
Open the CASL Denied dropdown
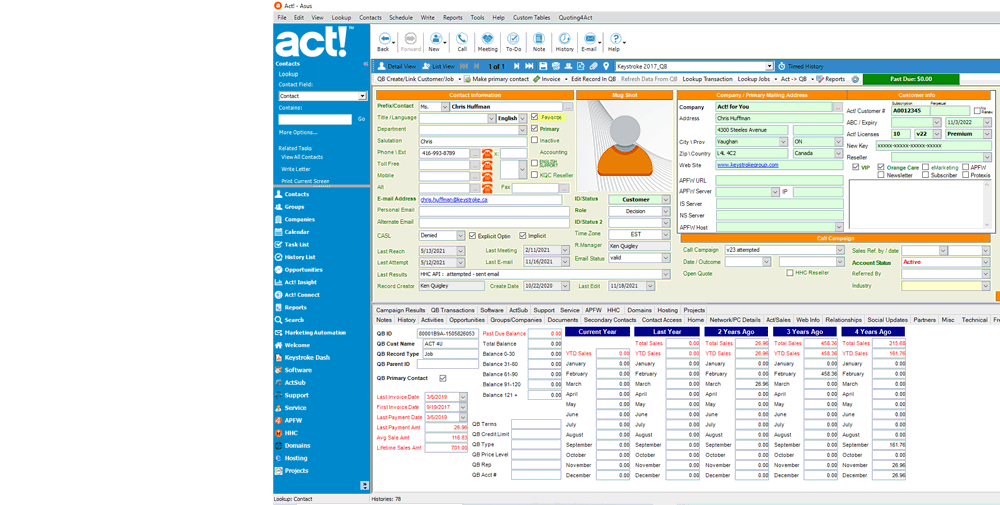pos(460,236)
